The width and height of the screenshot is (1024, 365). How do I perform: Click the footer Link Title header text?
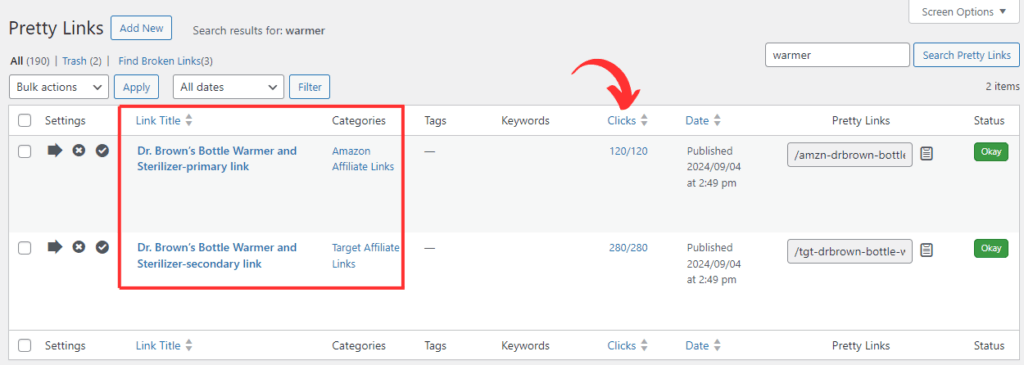coord(158,345)
